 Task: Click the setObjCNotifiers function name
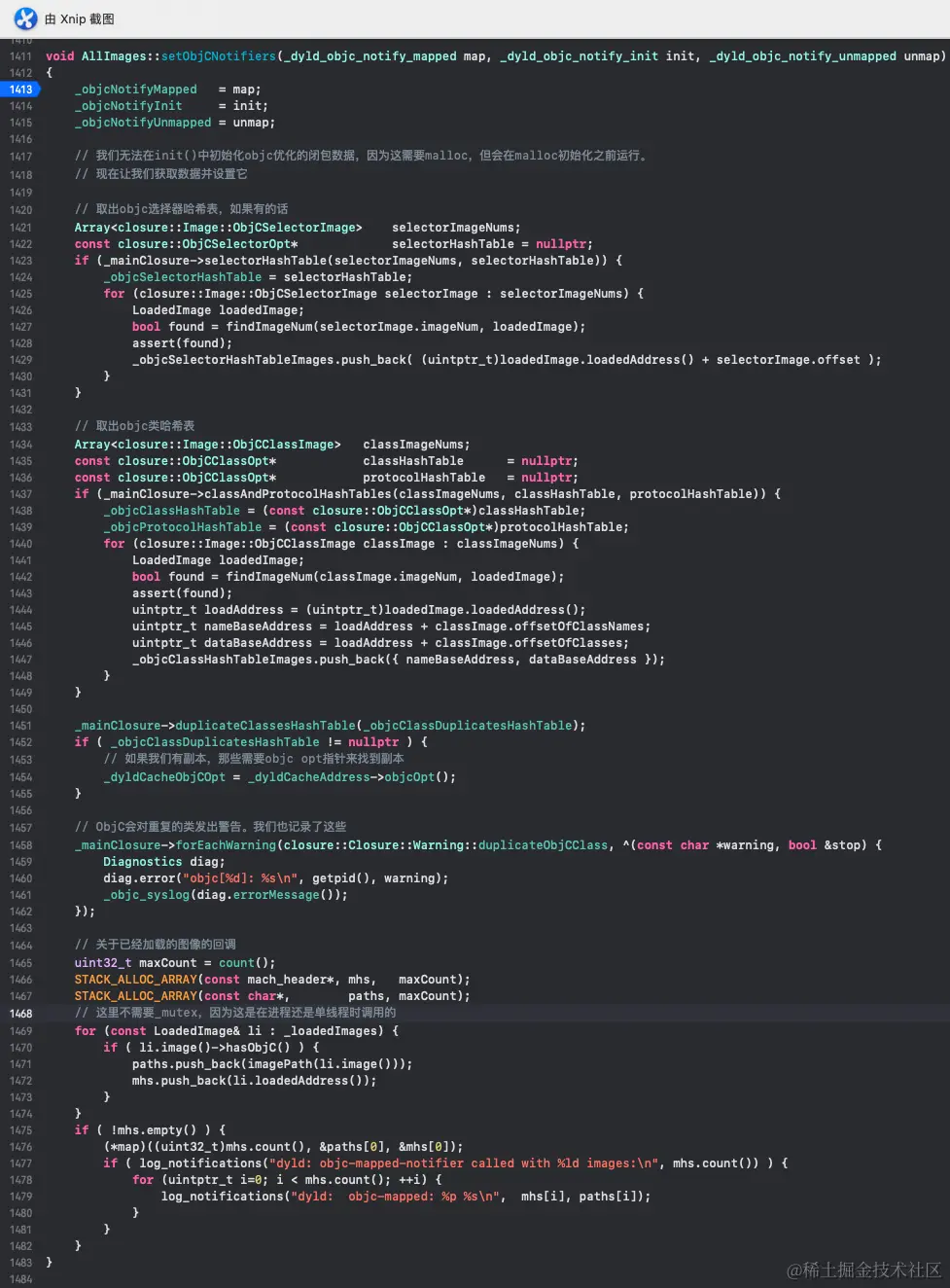click(x=219, y=56)
